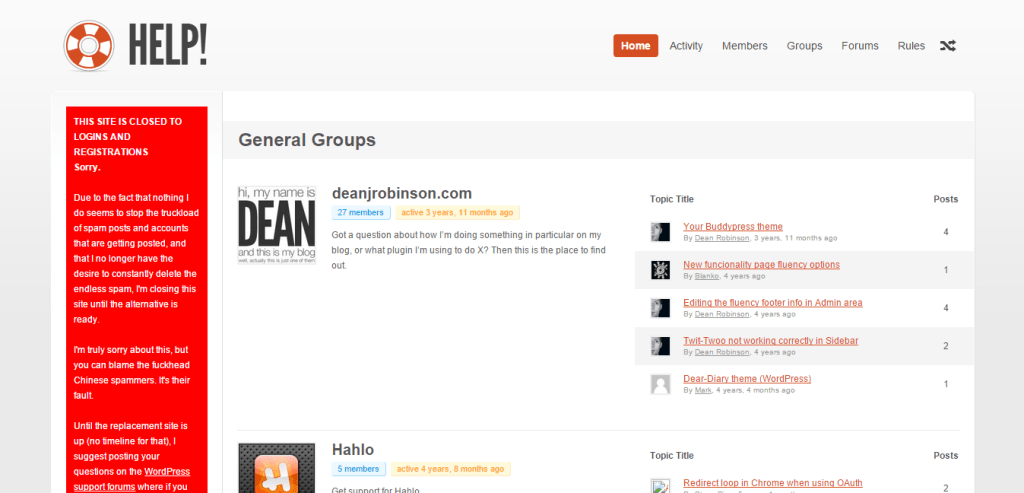Click the Hahlo group avatar image
Viewport: 1024px width, 493px height.
[x=277, y=468]
